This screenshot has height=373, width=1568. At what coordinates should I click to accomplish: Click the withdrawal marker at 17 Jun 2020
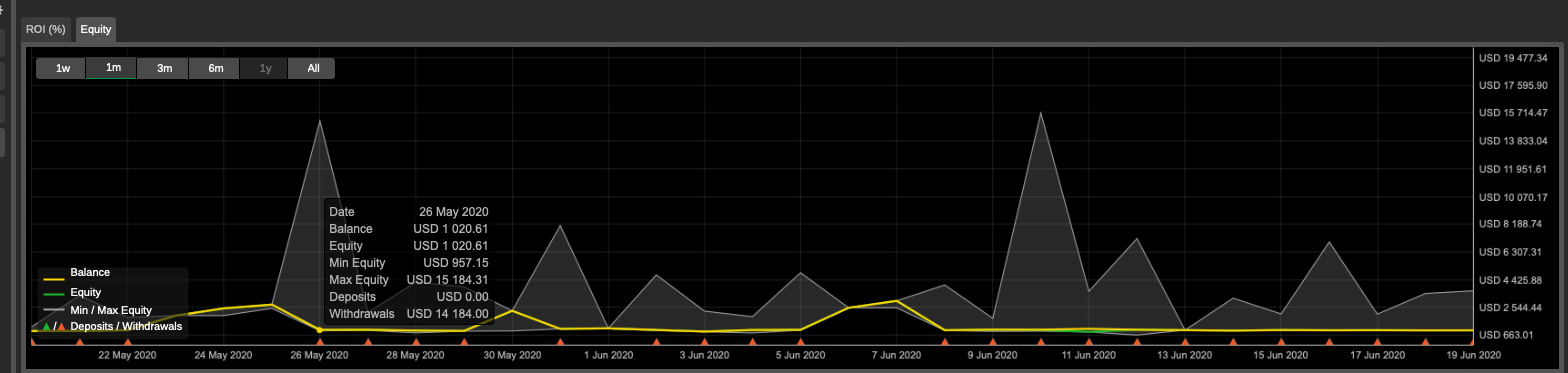pos(1377,342)
